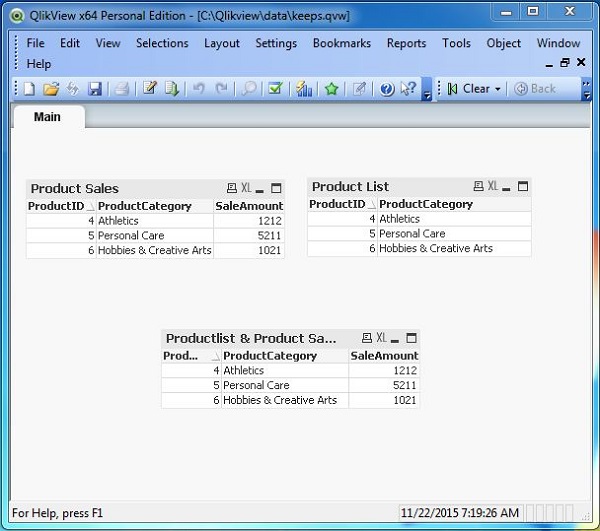This screenshot has width=600, height=531.
Task: Click the New document icon
Action: [30, 89]
